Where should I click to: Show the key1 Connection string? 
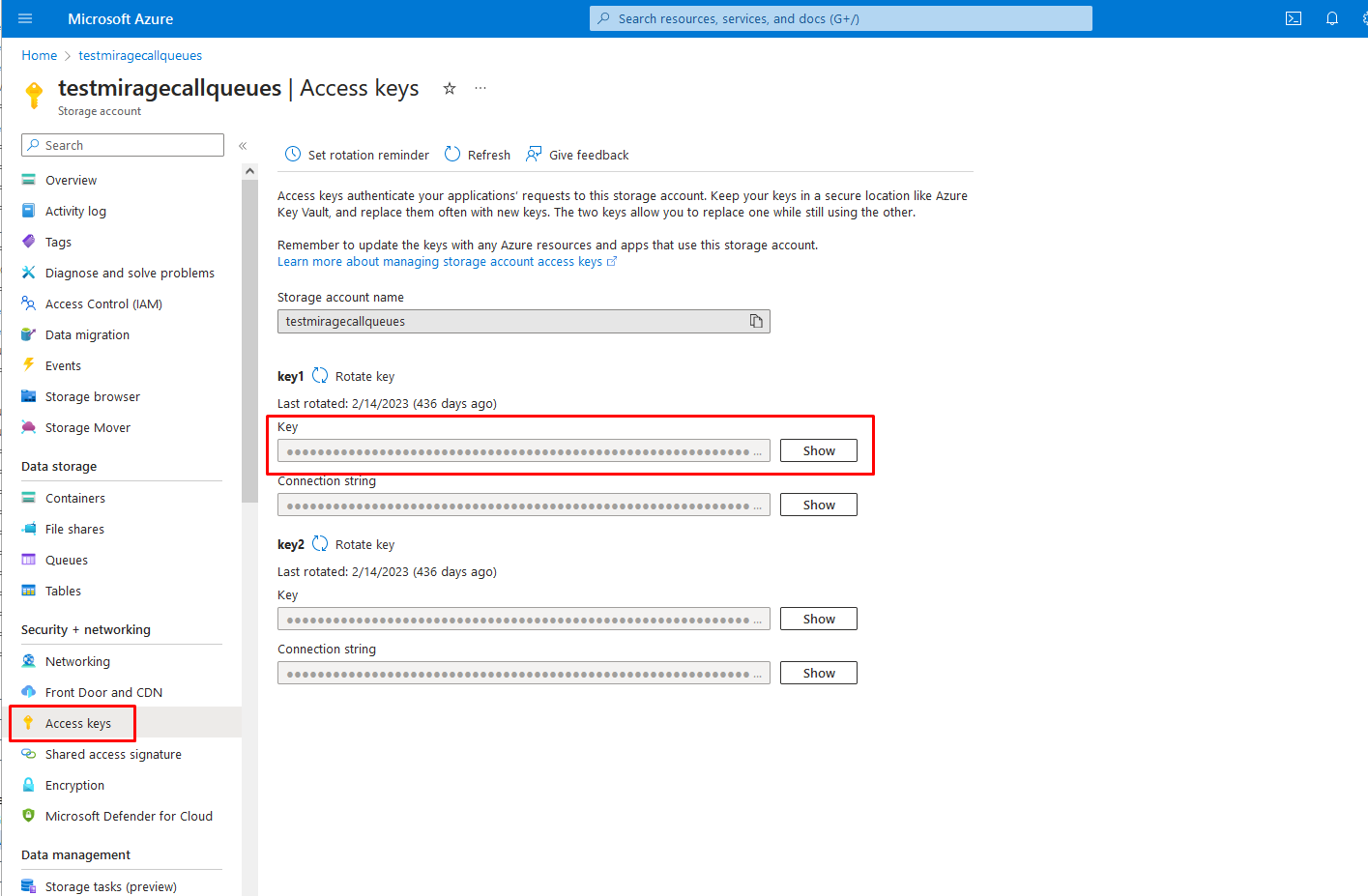819,505
